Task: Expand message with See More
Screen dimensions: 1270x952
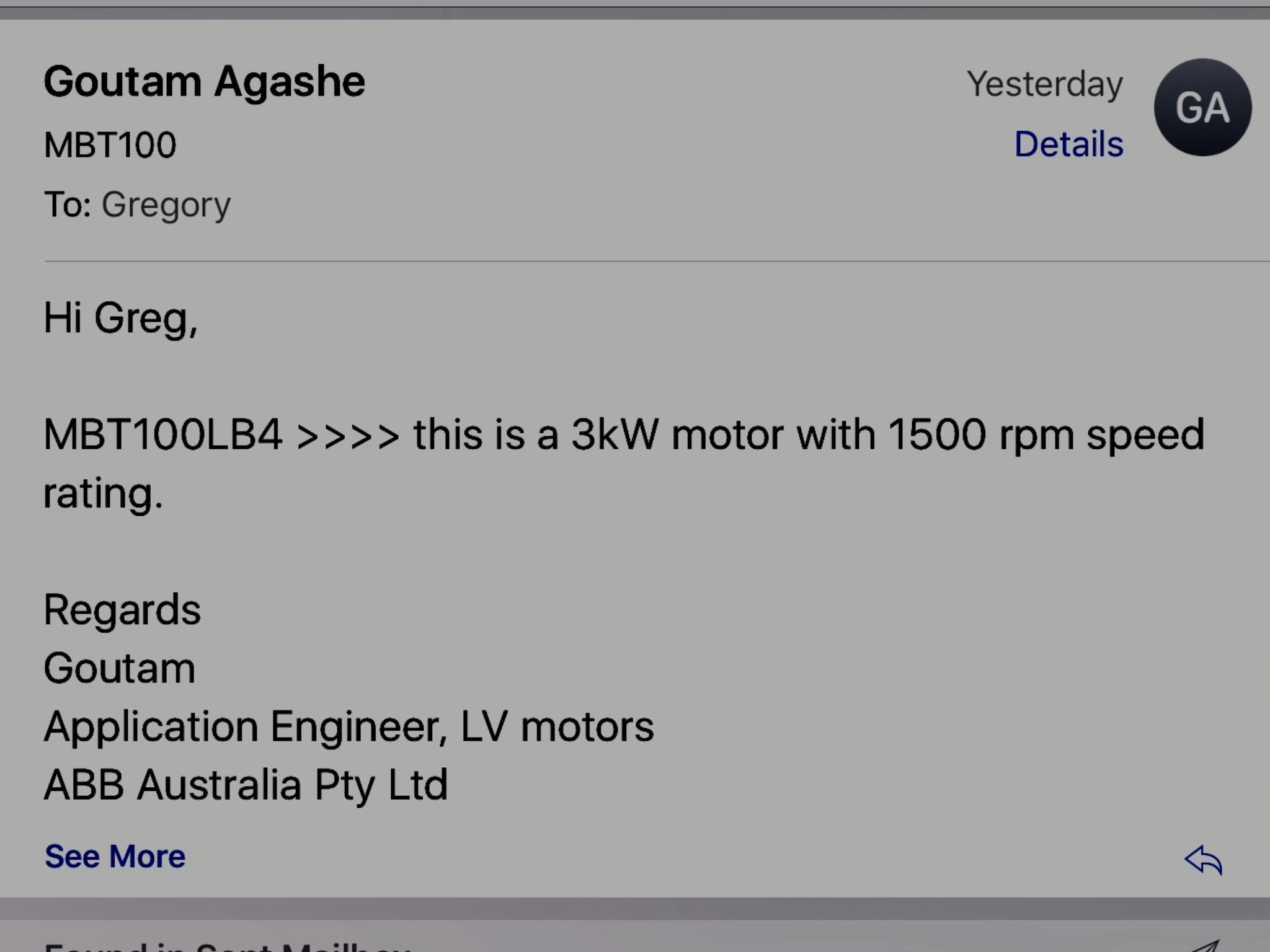Action: click(x=115, y=857)
